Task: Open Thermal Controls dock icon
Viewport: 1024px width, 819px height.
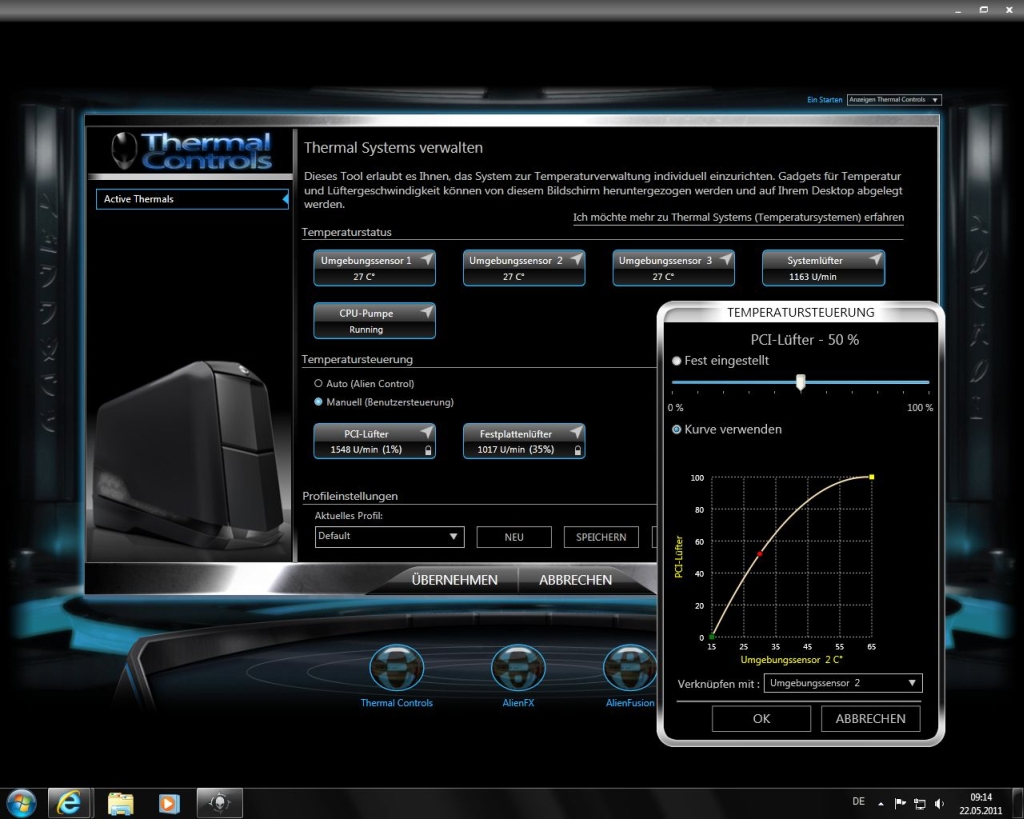Action: (x=396, y=668)
